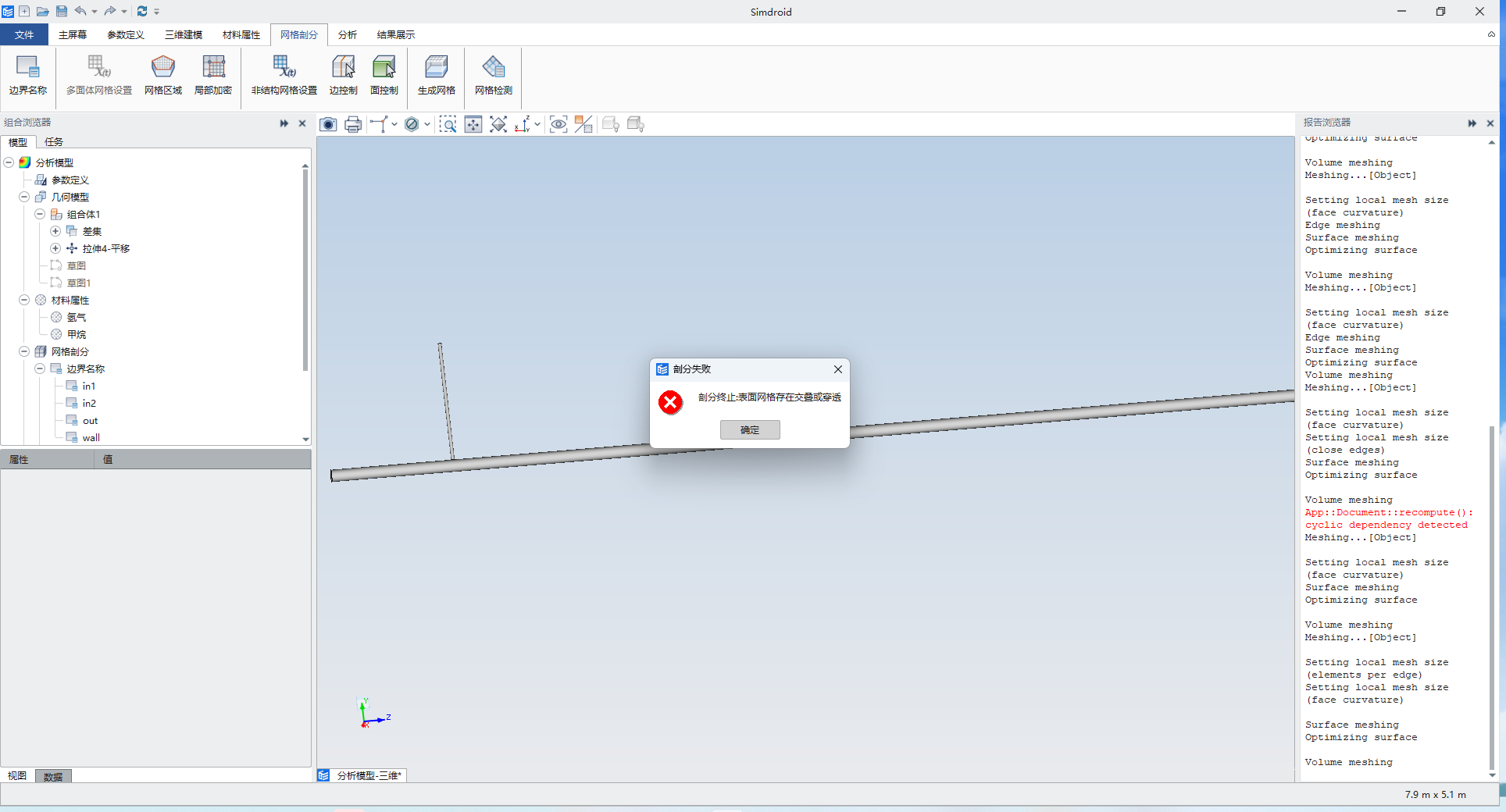Open the undo history dropdown arrow
The height and width of the screenshot is (812, 1506).
pos(95,11)
